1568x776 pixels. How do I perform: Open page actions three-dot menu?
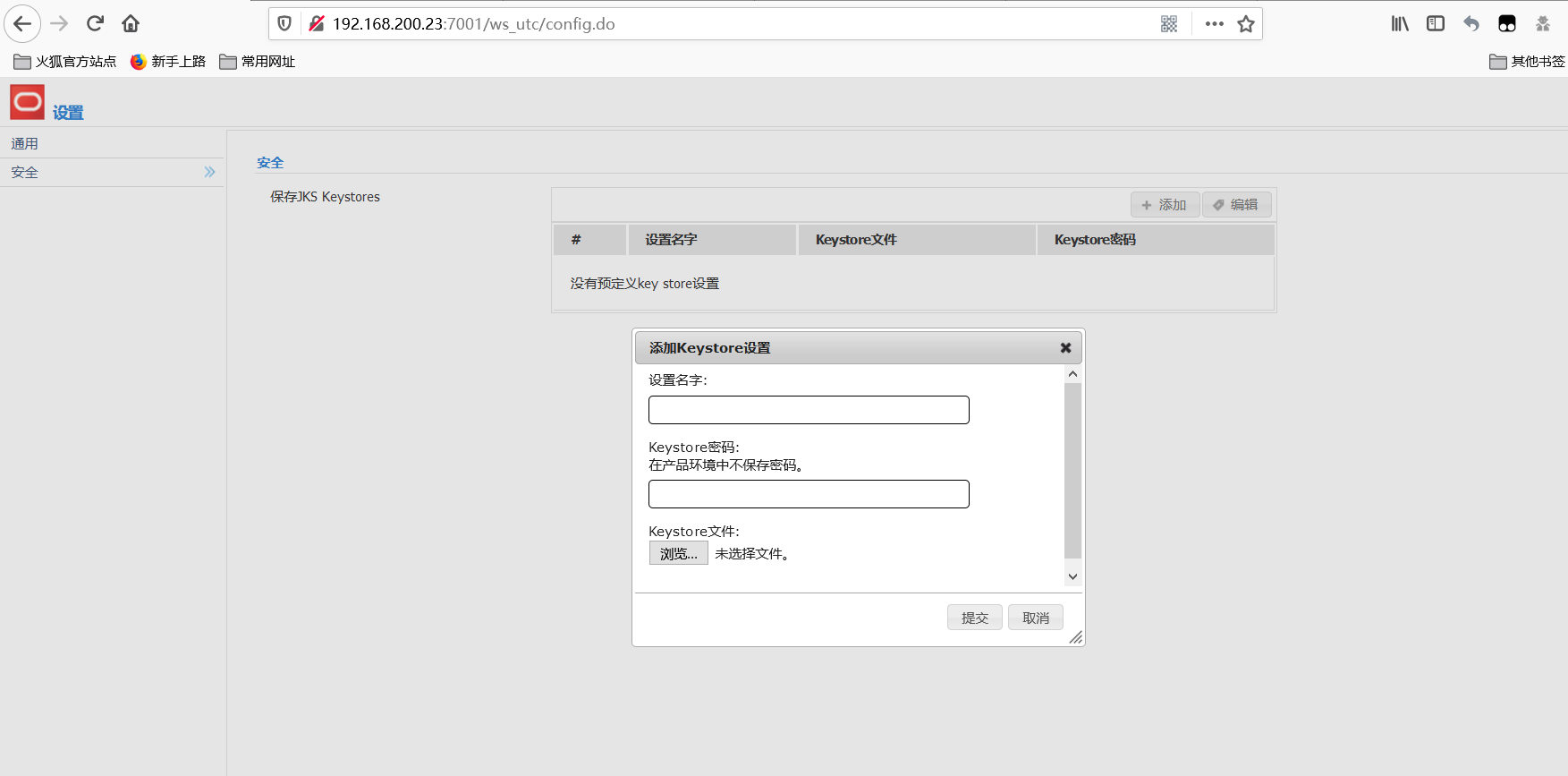1214,24
